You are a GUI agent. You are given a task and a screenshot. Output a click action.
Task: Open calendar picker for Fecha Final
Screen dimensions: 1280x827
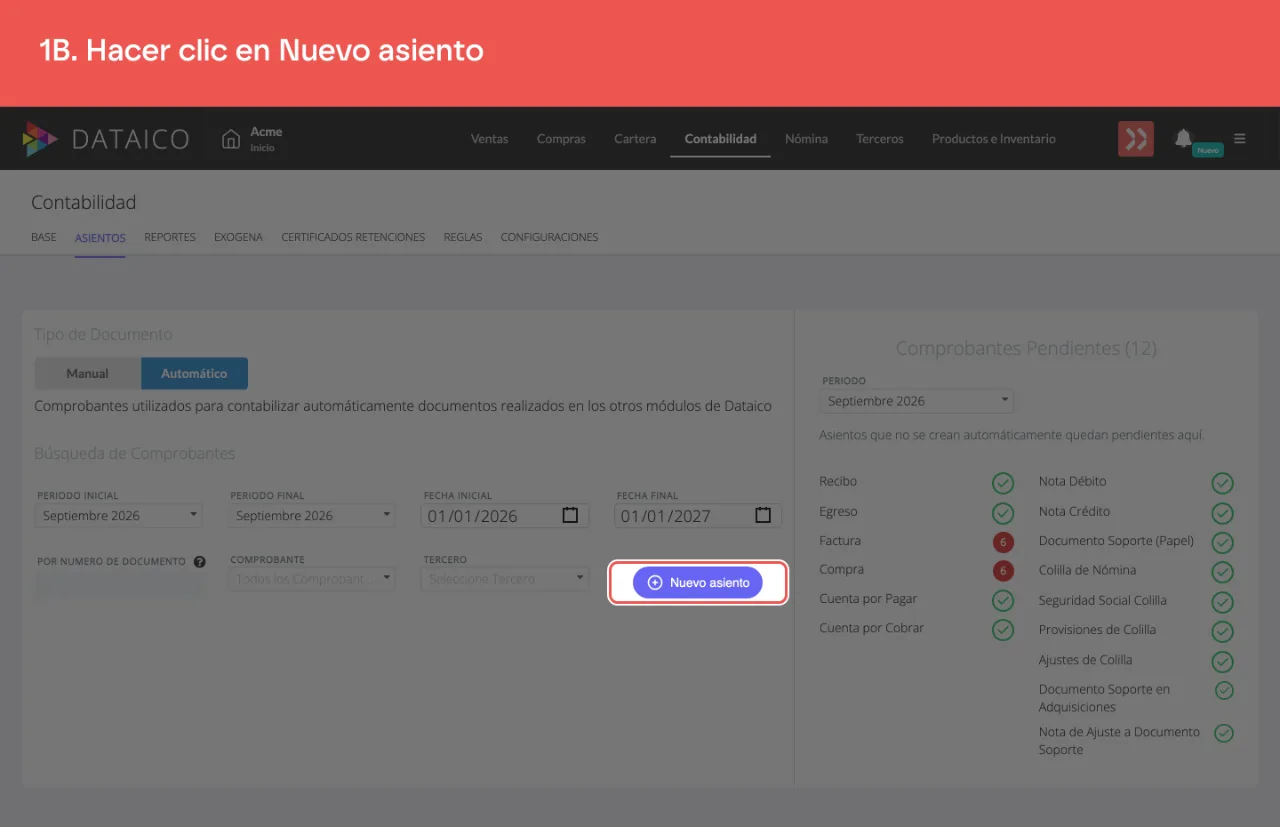(763, 515)
